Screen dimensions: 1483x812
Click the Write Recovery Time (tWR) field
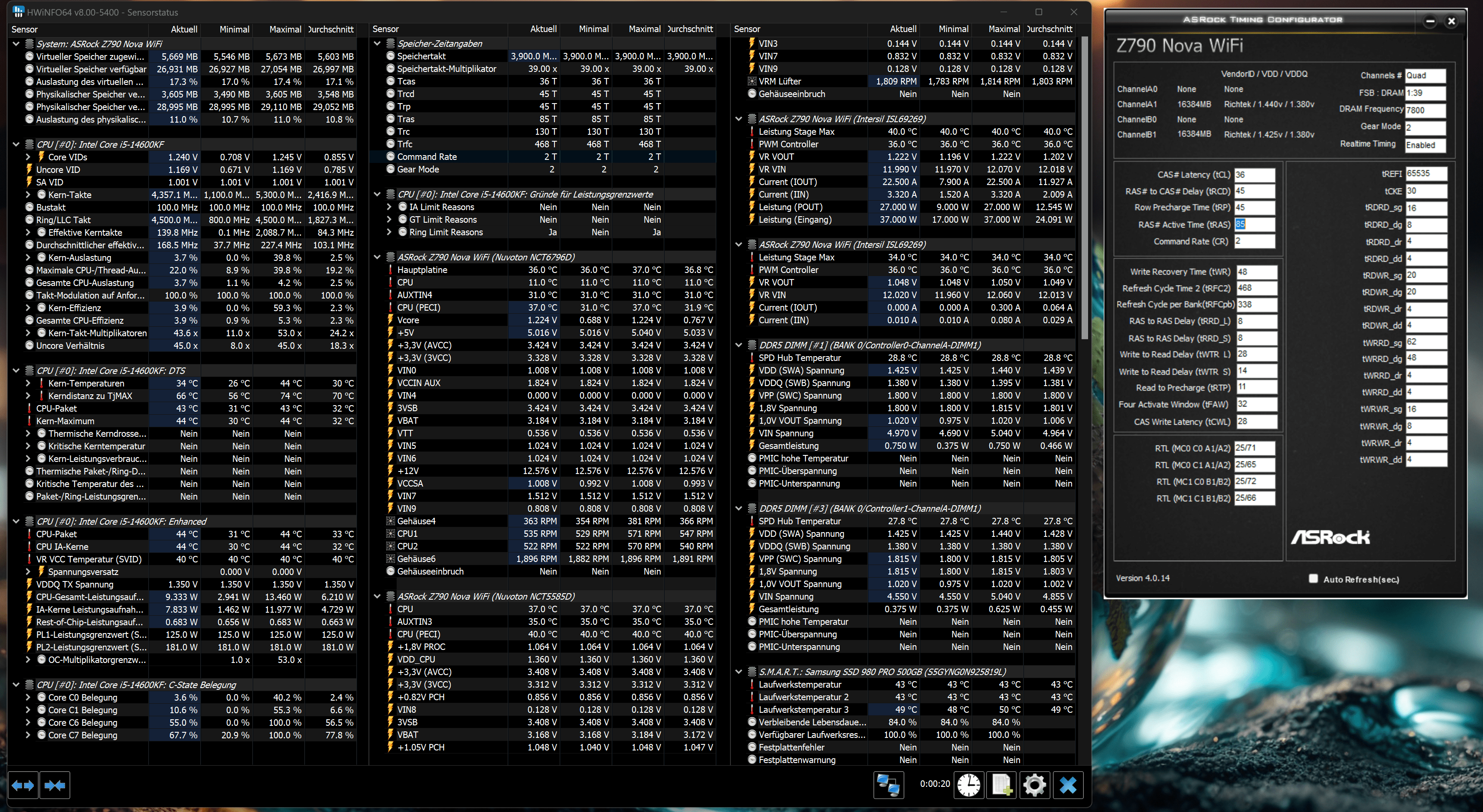pos(1256,272)
